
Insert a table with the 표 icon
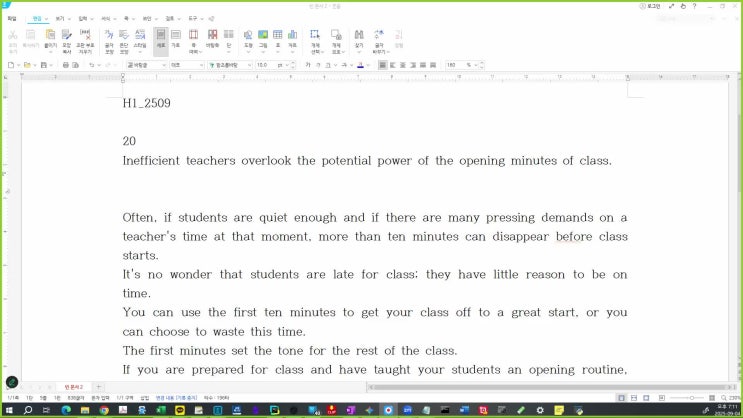click(x=277, y=38)
